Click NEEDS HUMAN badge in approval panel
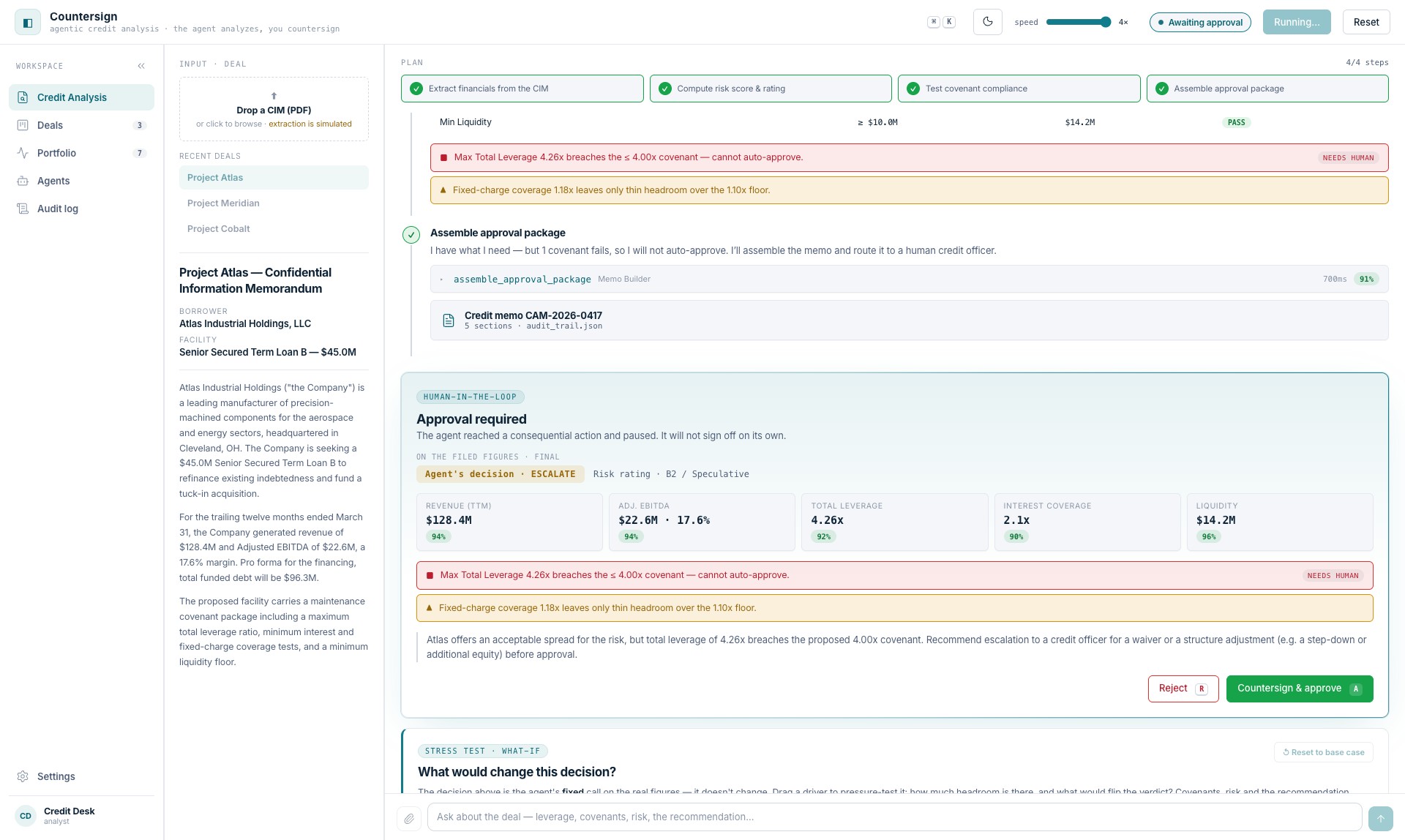Image resolution: width=1405 pixels, height=840 pixels. (x=1333, y=576)
